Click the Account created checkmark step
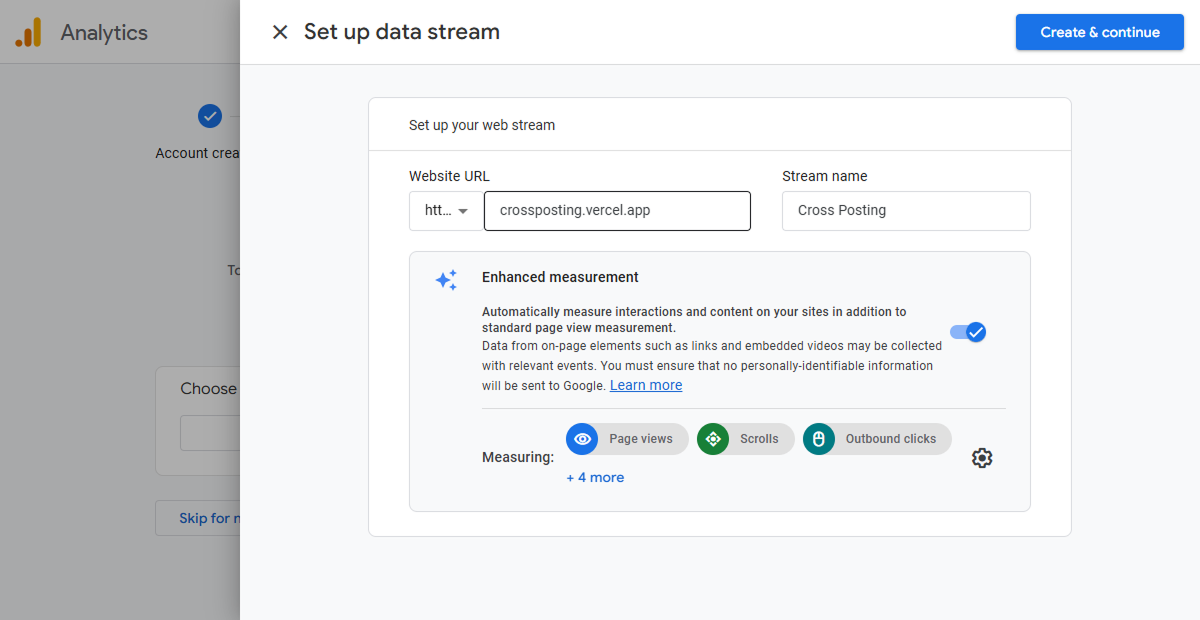 pyautogui.click(x=210, y=116)
